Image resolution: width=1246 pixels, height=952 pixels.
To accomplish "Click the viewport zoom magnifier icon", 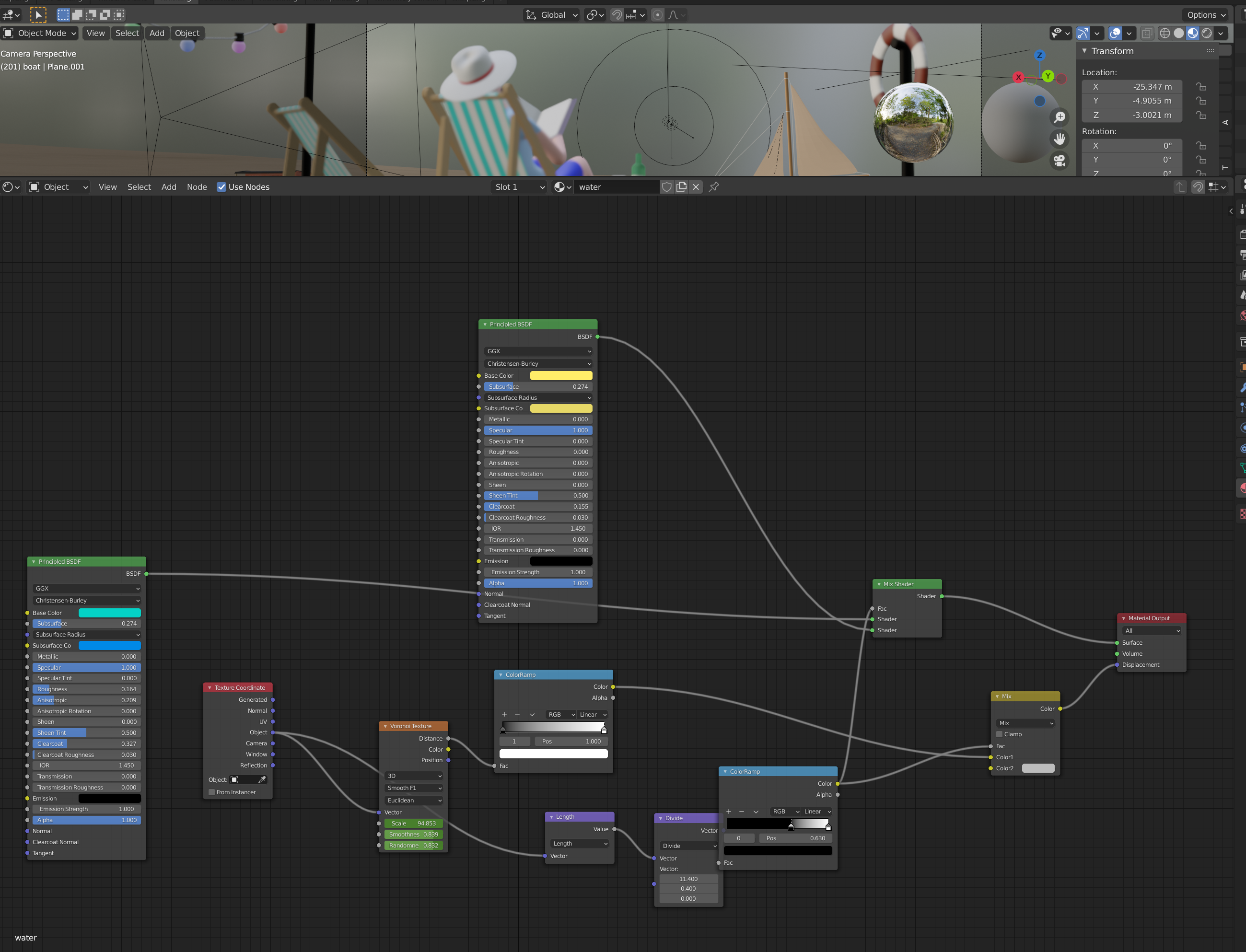I will 1059,117.
